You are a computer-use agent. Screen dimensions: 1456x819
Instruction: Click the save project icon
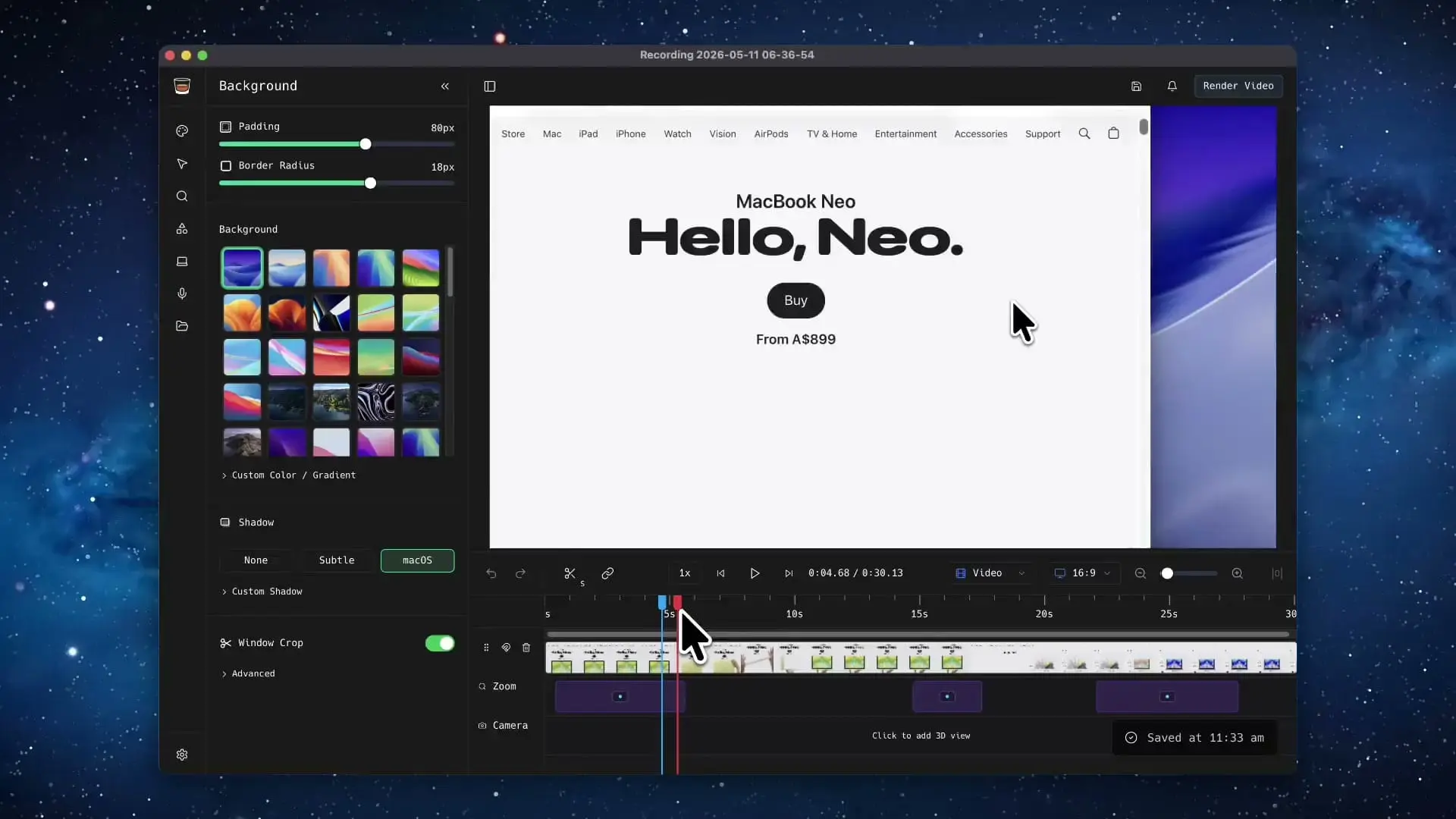(1136, 86)
